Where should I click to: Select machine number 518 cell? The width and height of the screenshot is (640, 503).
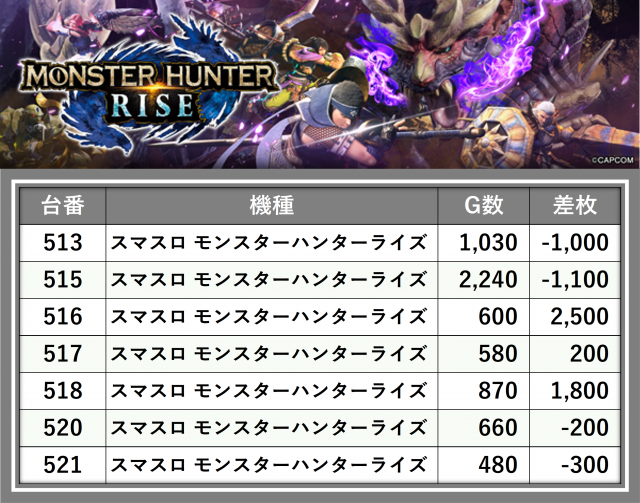(62, 391)
